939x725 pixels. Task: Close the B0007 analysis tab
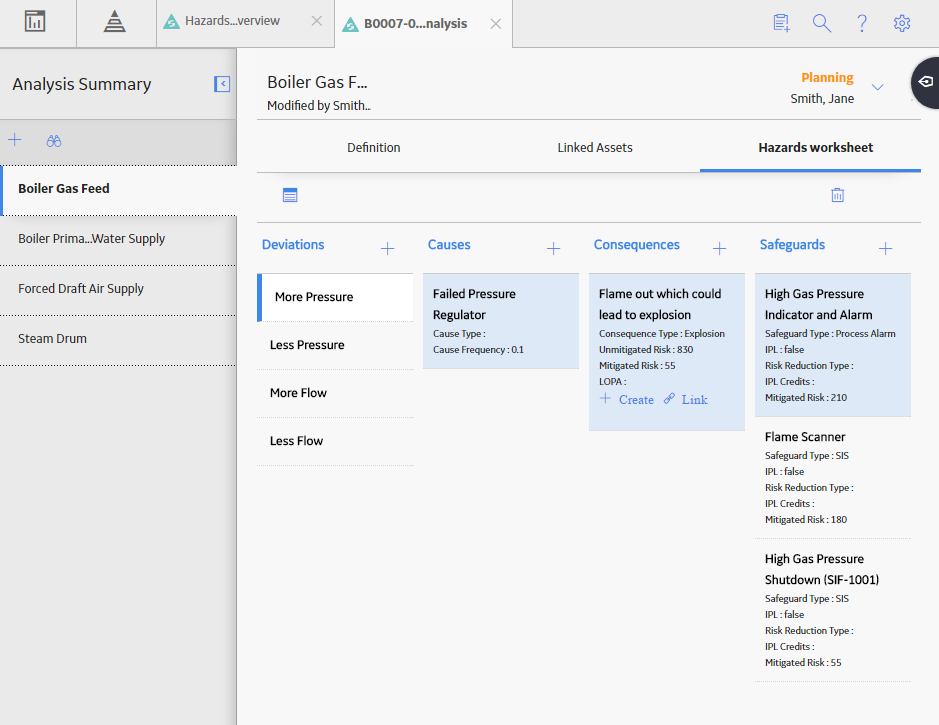point(496,24)
